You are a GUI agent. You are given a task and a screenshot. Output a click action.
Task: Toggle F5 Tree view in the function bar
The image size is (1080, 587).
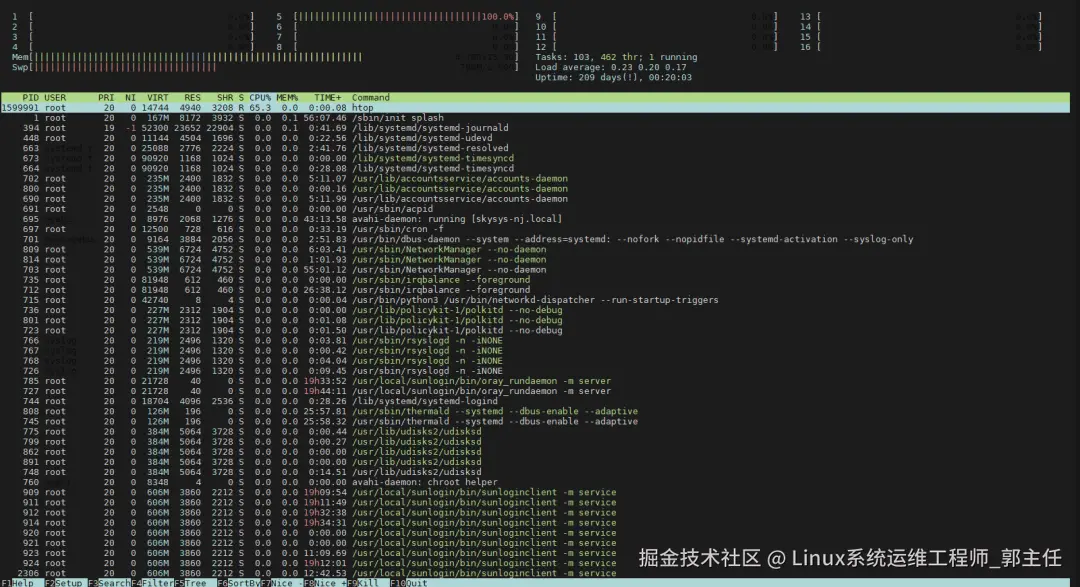[191, 583]
